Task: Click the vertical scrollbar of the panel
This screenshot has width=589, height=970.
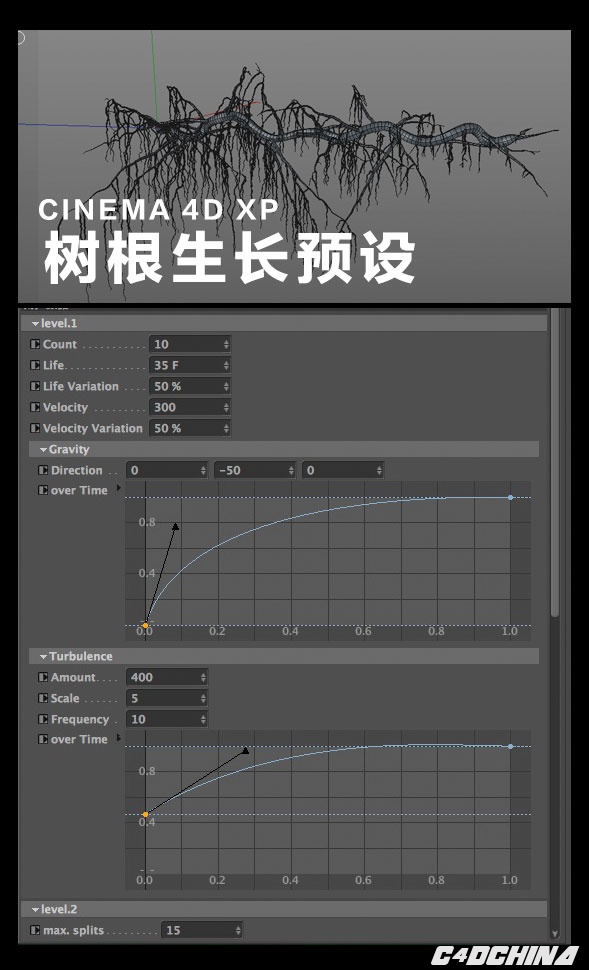Action: [555, 464]
